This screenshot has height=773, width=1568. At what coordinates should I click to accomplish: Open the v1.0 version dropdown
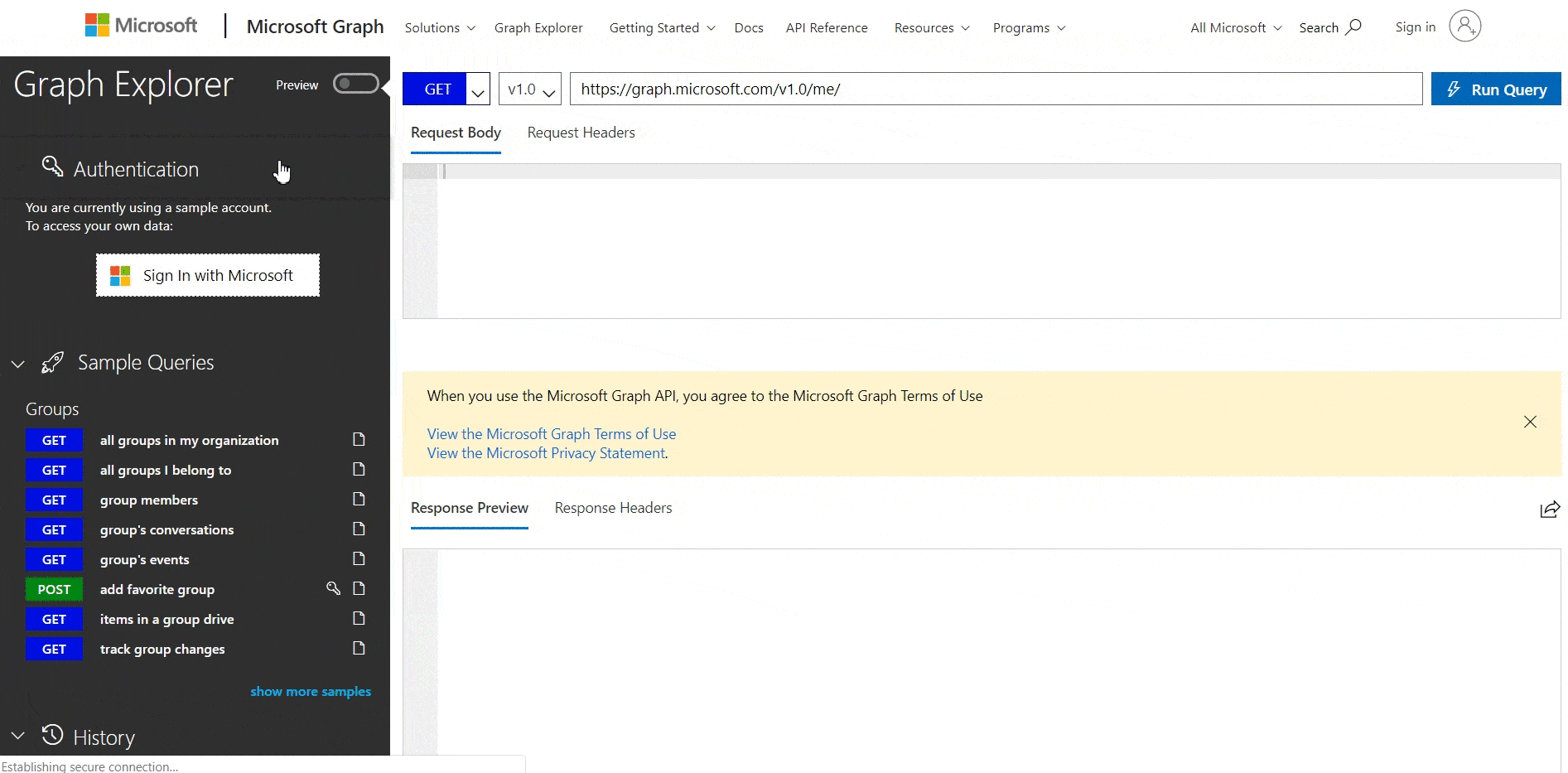pyautogui.click(x=530, y=89)
